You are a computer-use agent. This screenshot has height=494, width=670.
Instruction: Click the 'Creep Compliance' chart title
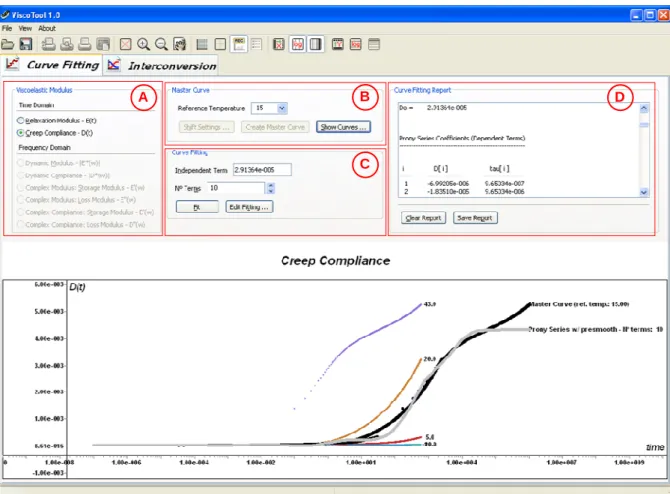click(x=335, y=261)
